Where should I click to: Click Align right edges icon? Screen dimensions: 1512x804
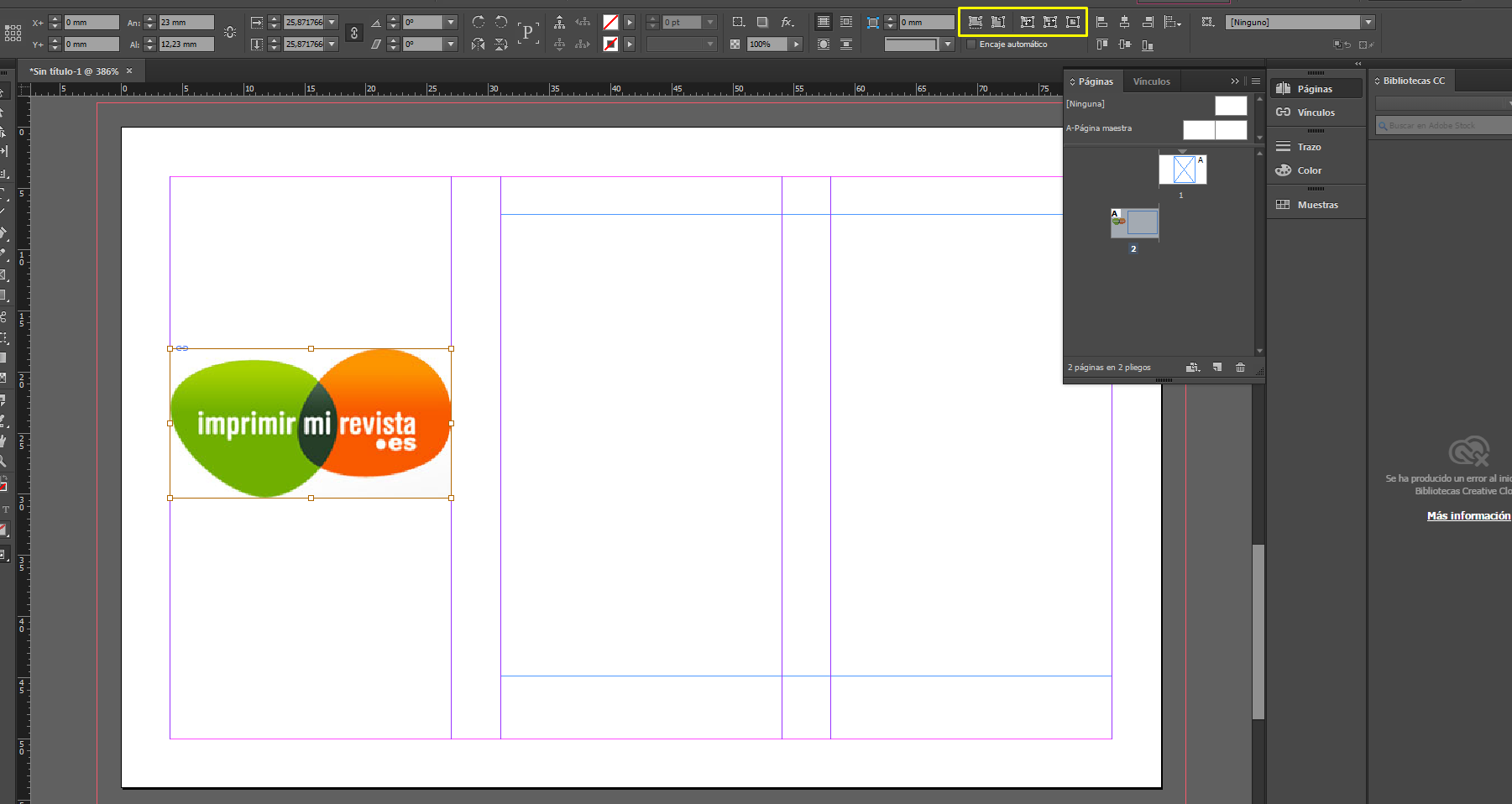1148,22
